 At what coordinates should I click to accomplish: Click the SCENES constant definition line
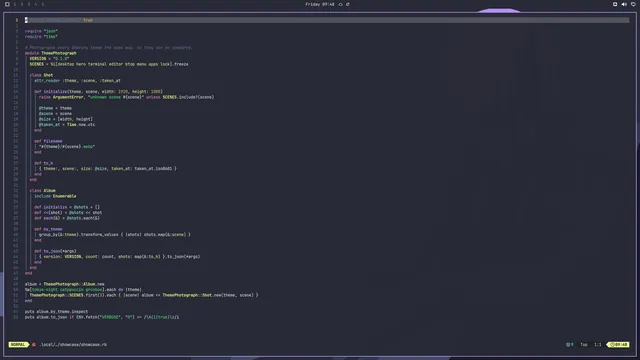(109, 64)
